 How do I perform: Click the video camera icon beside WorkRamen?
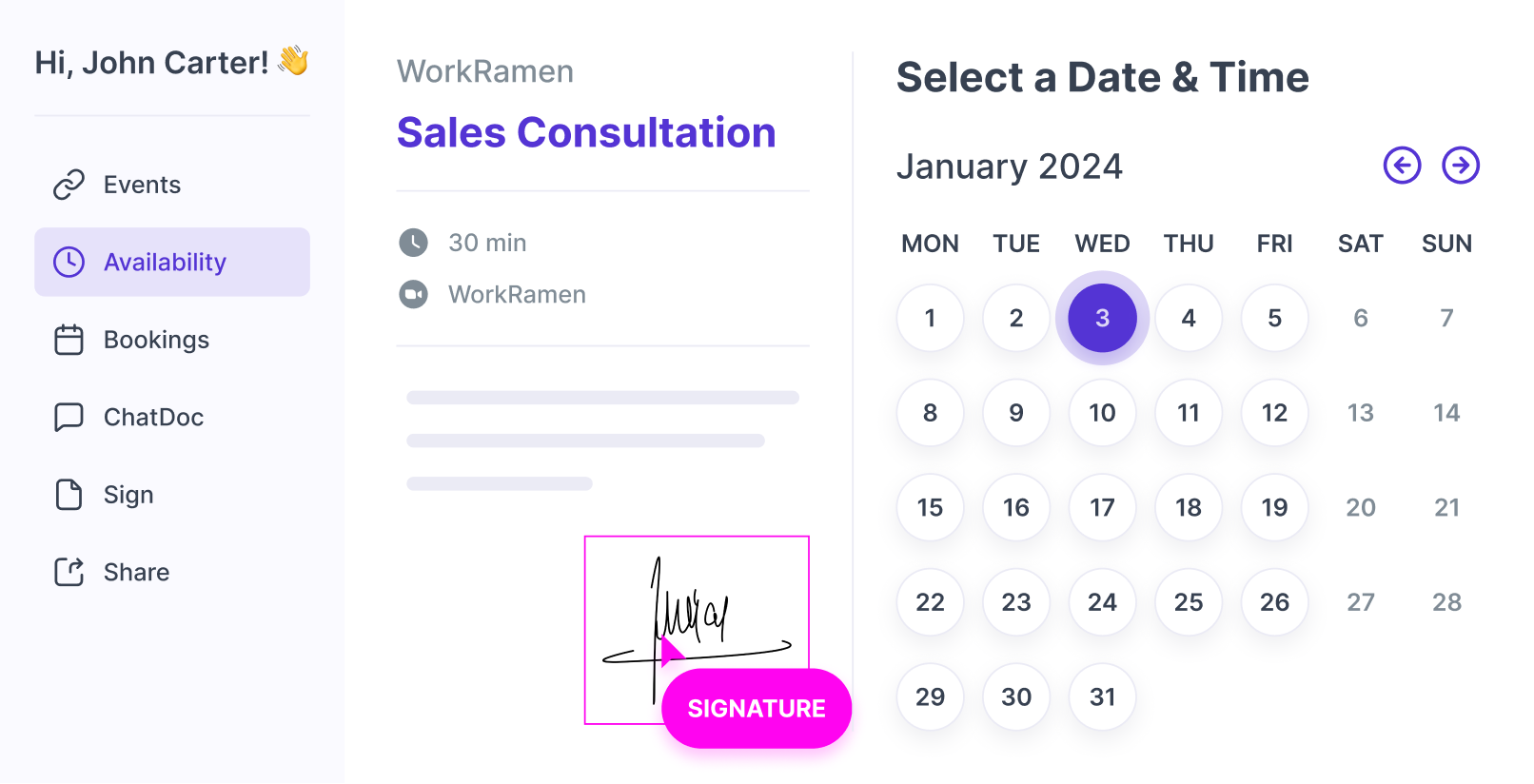(x=414, y=295)
